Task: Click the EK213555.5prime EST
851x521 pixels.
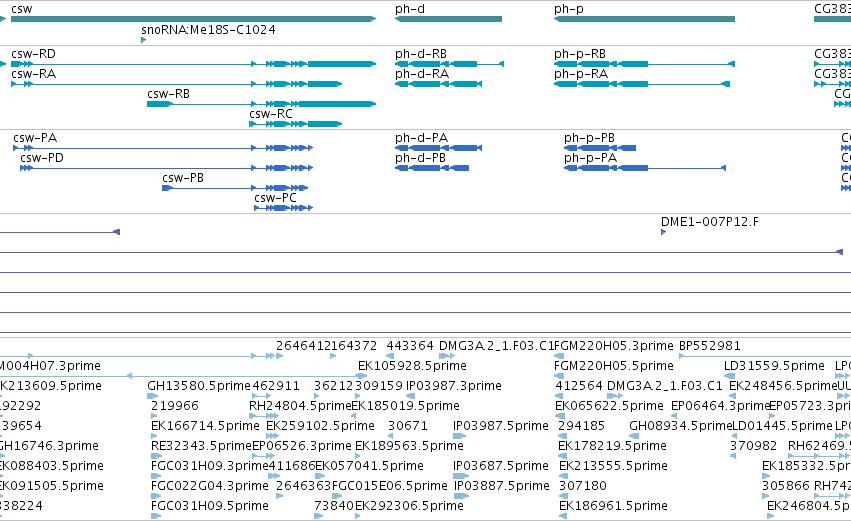Action: point(613,466)
